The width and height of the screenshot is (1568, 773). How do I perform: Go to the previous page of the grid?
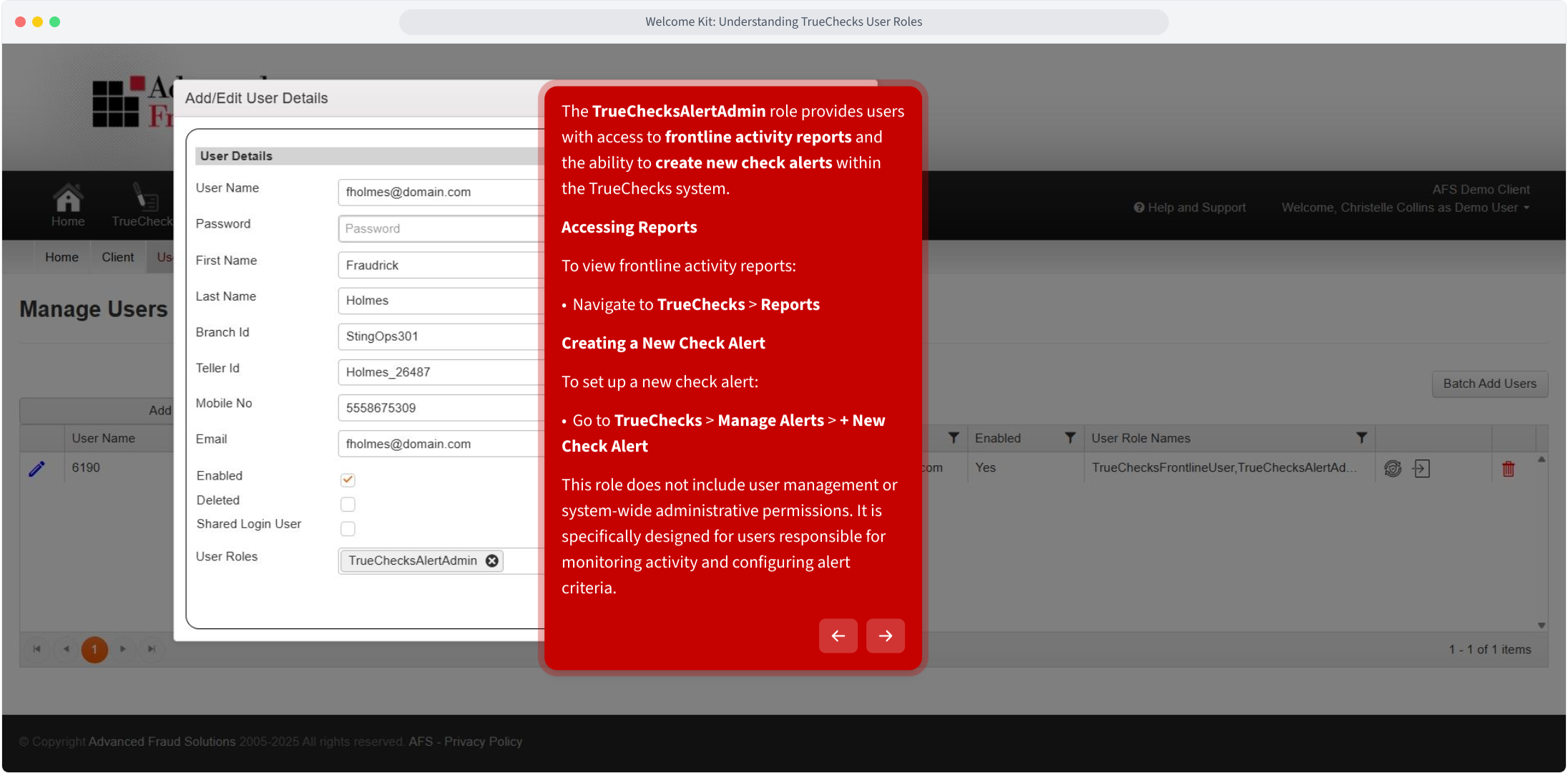tap(66, 649)
